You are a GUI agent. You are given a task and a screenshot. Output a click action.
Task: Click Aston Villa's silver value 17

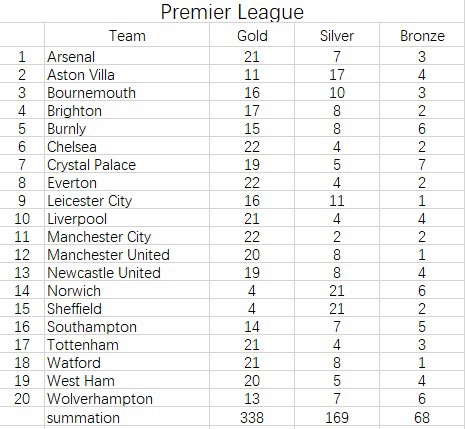click(337, 74)
